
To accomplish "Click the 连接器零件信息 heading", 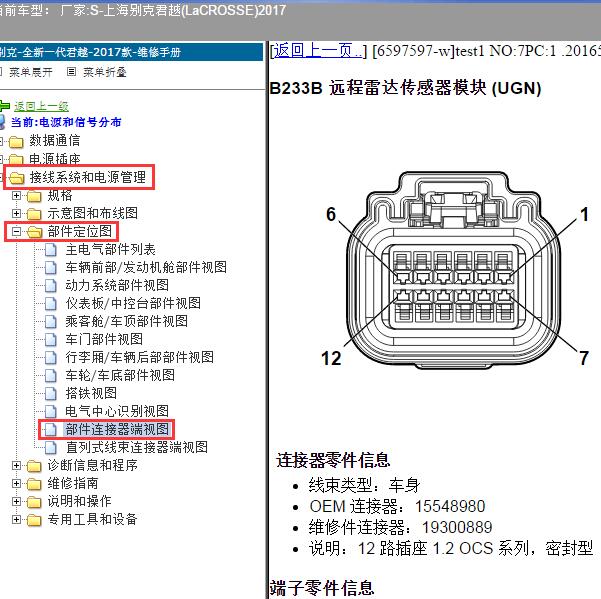I will pos(333,460).
